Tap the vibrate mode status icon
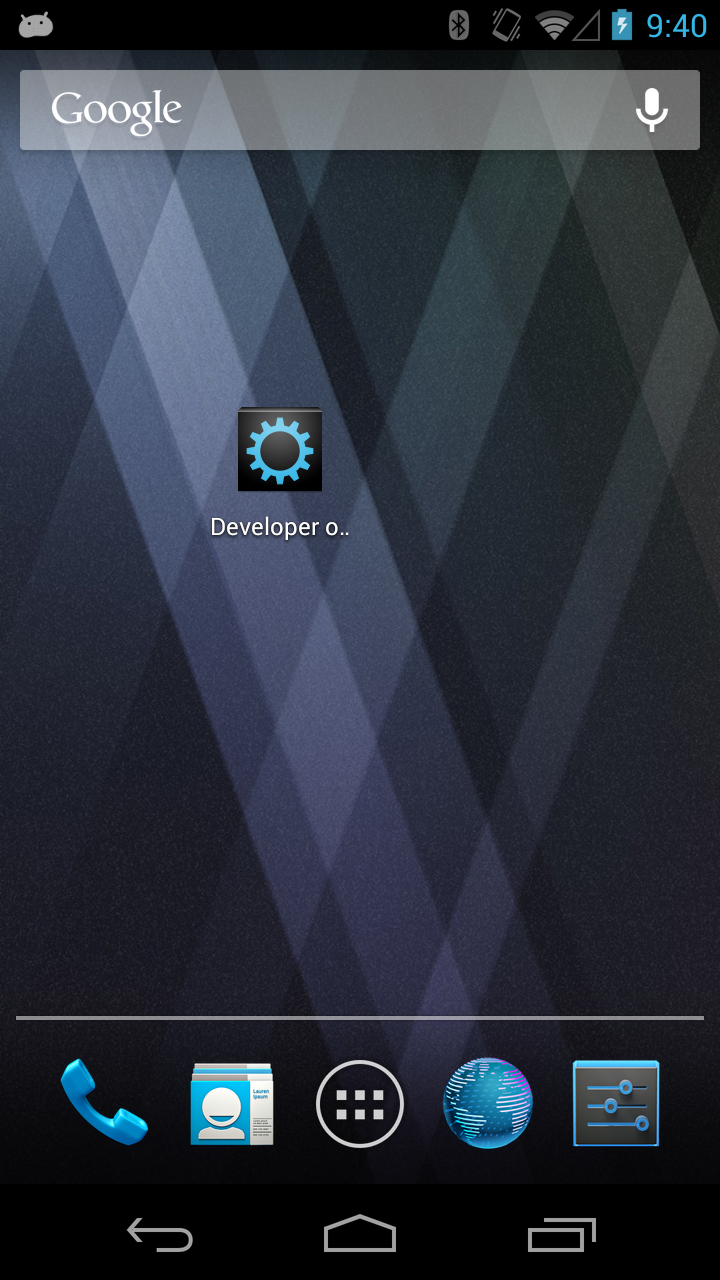 coord(507,25)
